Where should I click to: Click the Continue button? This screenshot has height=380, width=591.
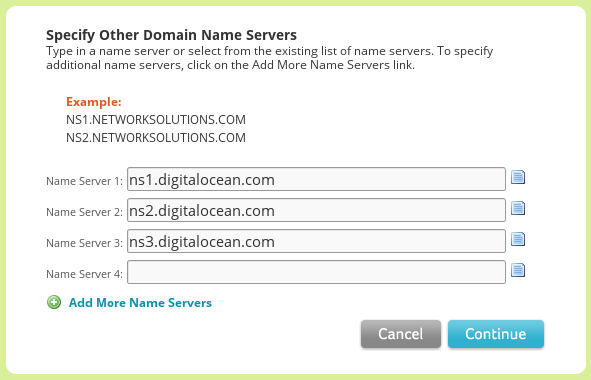[x=496, y=334]
